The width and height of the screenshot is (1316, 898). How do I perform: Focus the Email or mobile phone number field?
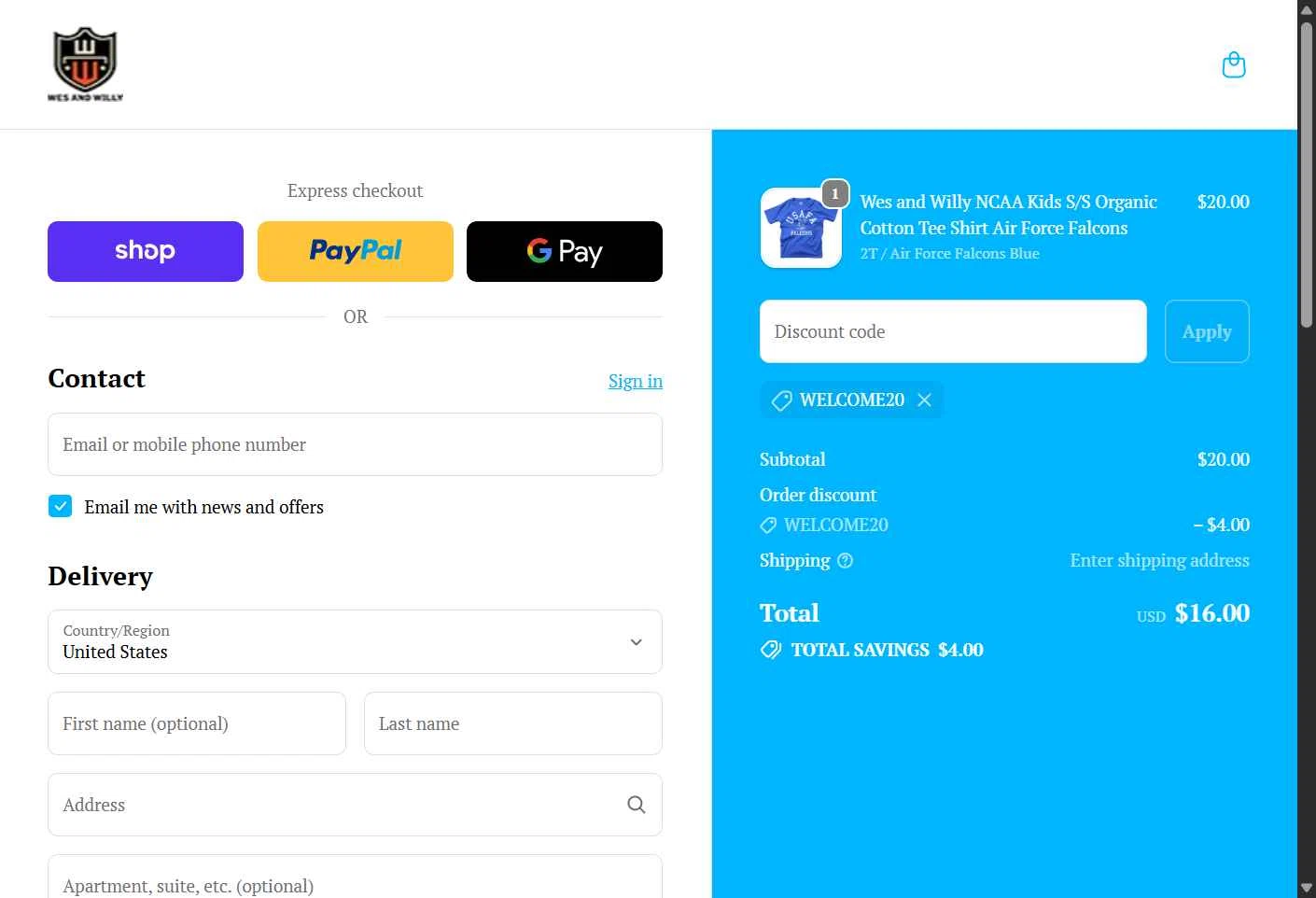[x=355, y=444]
